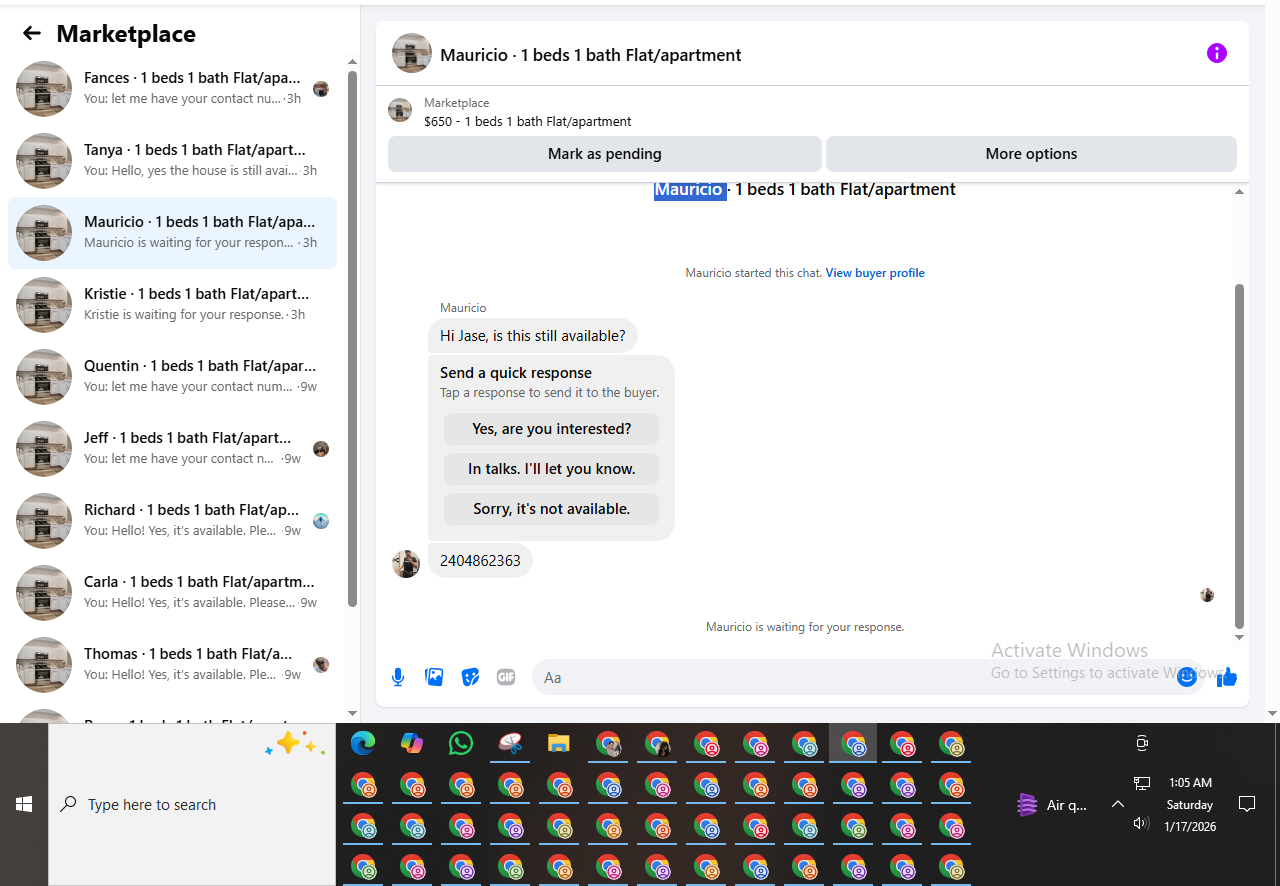Open the listing thumbnail beside $650 price
1280x886 pixels.
(x=400, y=111)
